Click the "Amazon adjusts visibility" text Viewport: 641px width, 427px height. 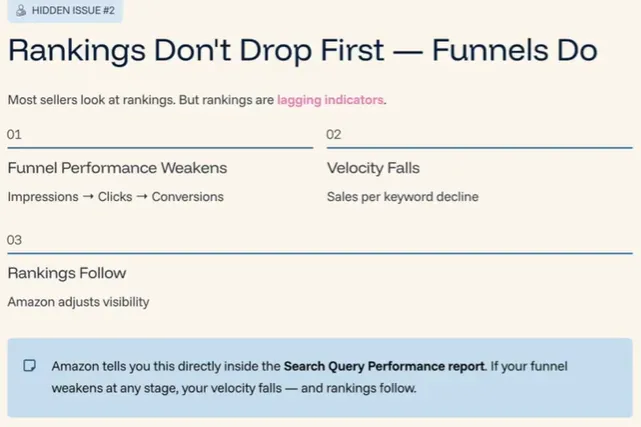point(78,301)
